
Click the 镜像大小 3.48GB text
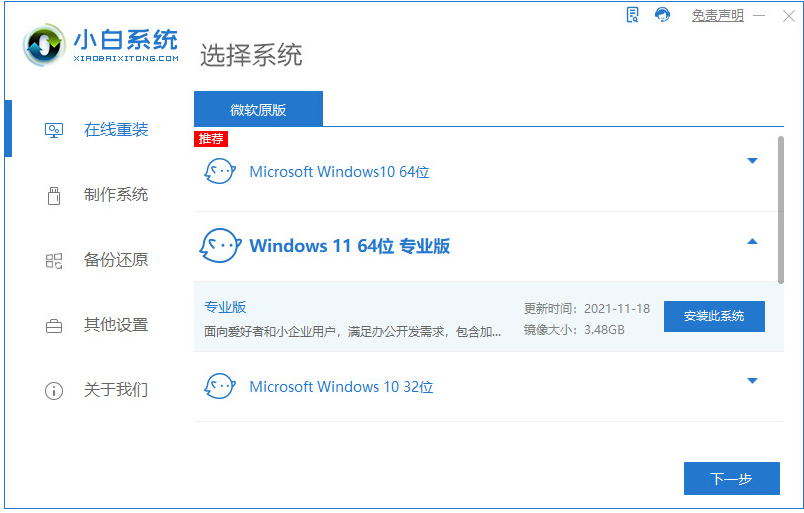(x=574, y=330)
